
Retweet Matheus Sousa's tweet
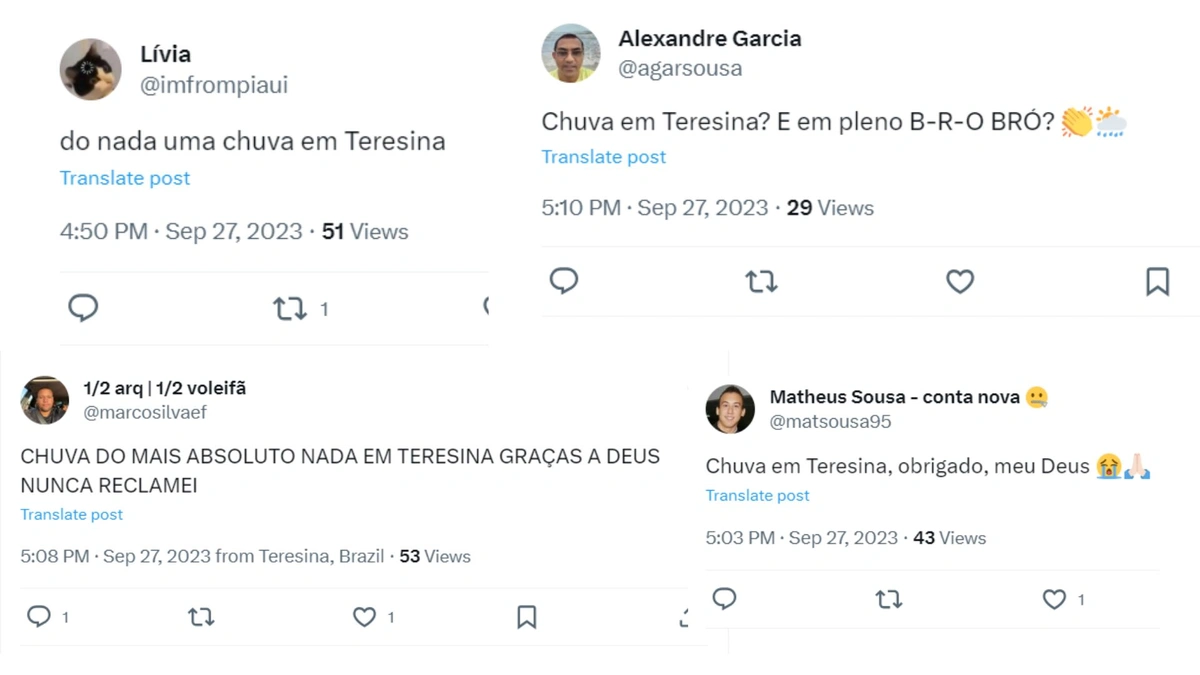click(x=888, y=599)
